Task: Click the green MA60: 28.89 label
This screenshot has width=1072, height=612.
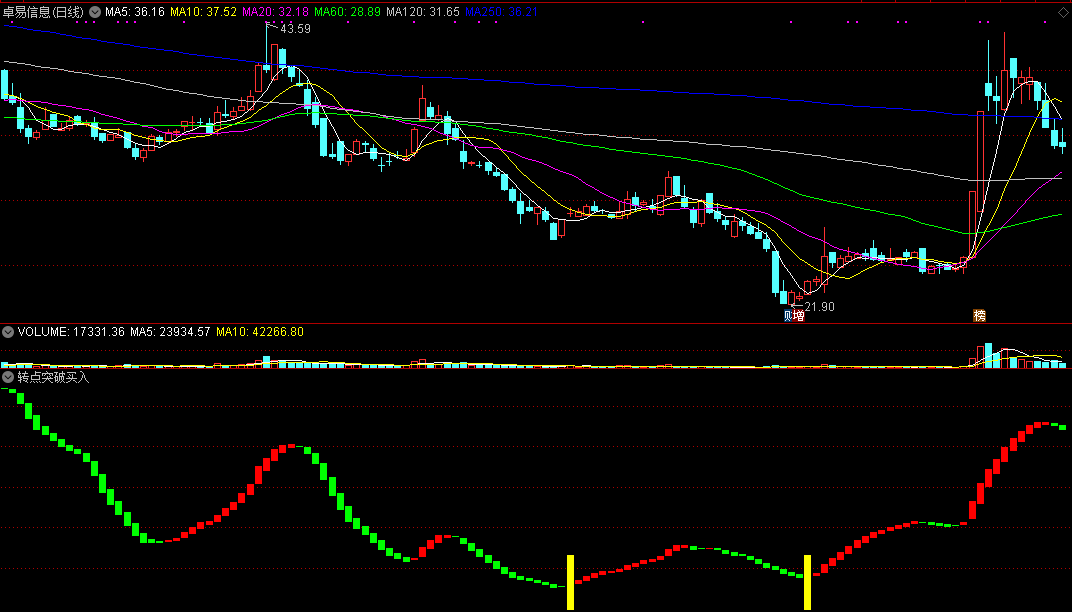Action: pyautogui.click(x=347, y=12)
